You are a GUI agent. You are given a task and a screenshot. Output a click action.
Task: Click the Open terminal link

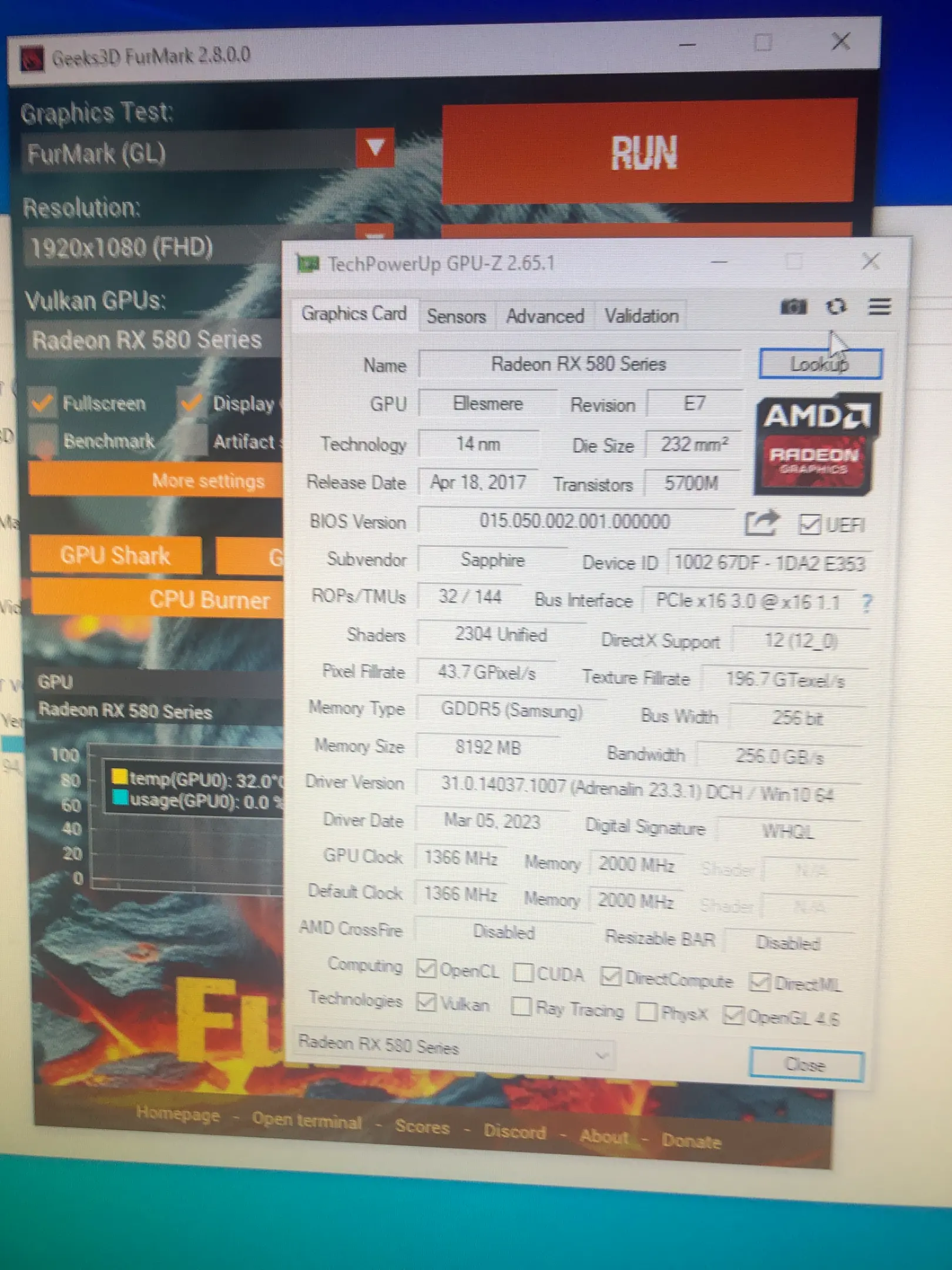coord(307,1120)
